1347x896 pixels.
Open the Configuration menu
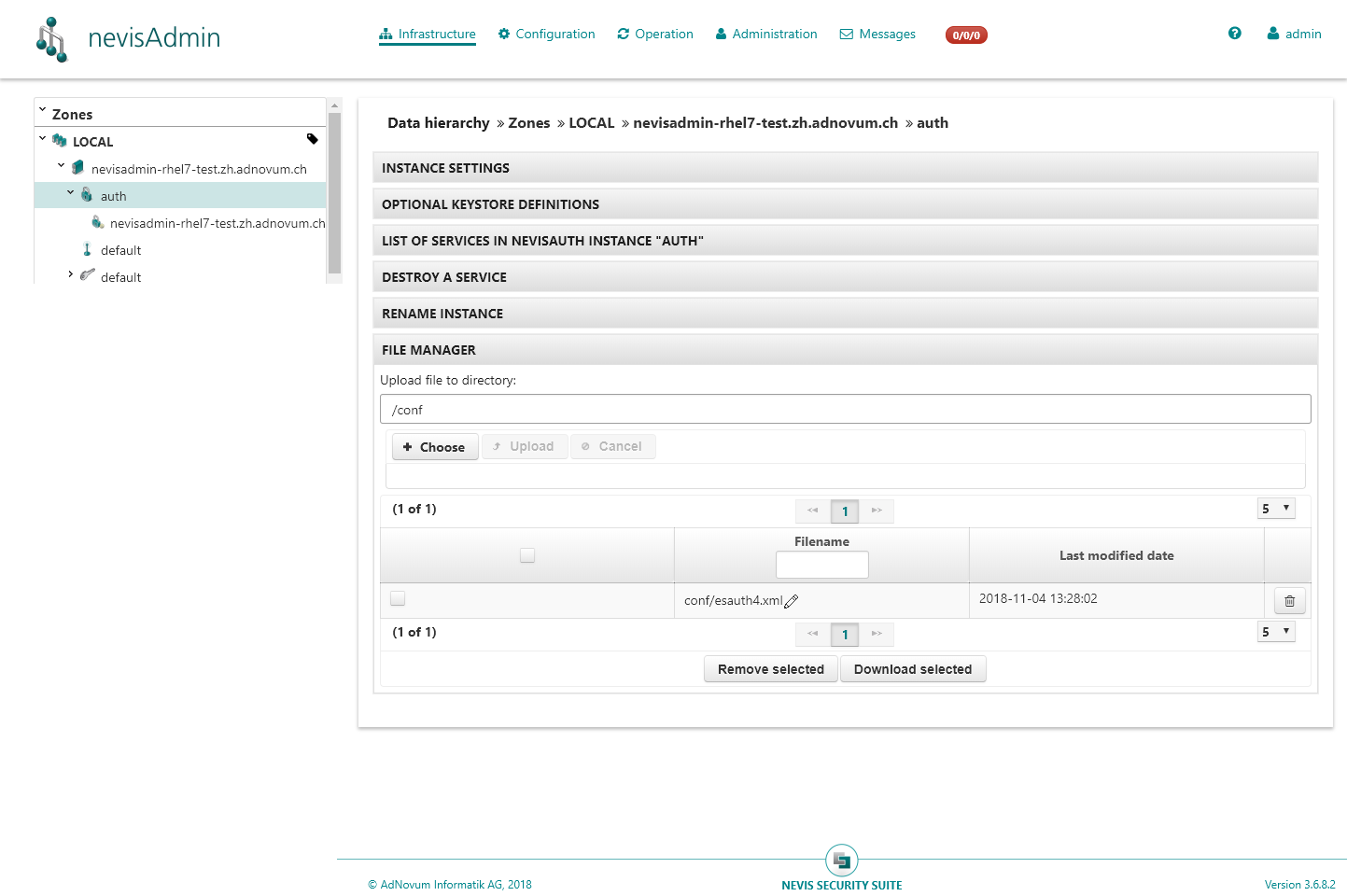(546, 35)
